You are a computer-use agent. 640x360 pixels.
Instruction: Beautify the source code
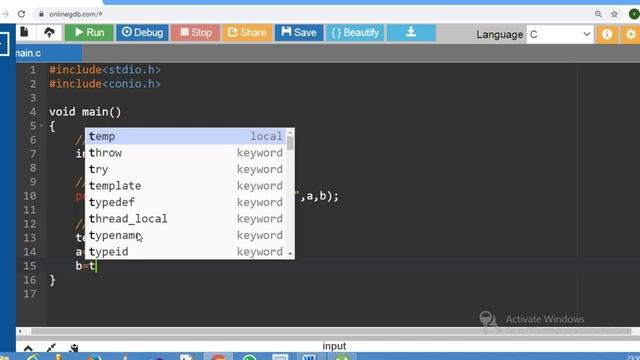(355, 33)
